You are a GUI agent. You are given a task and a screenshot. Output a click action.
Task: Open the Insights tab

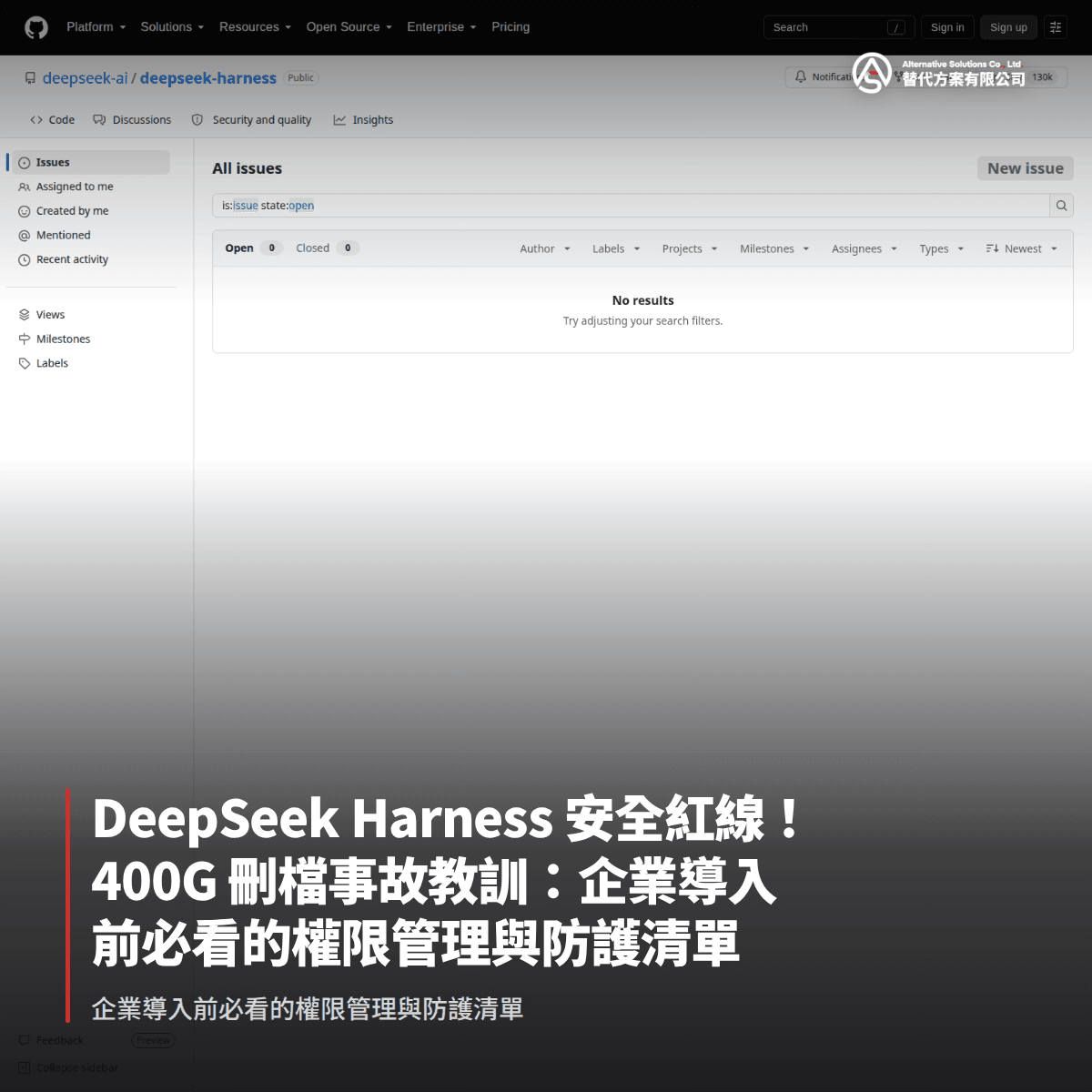tap(363, 120)
